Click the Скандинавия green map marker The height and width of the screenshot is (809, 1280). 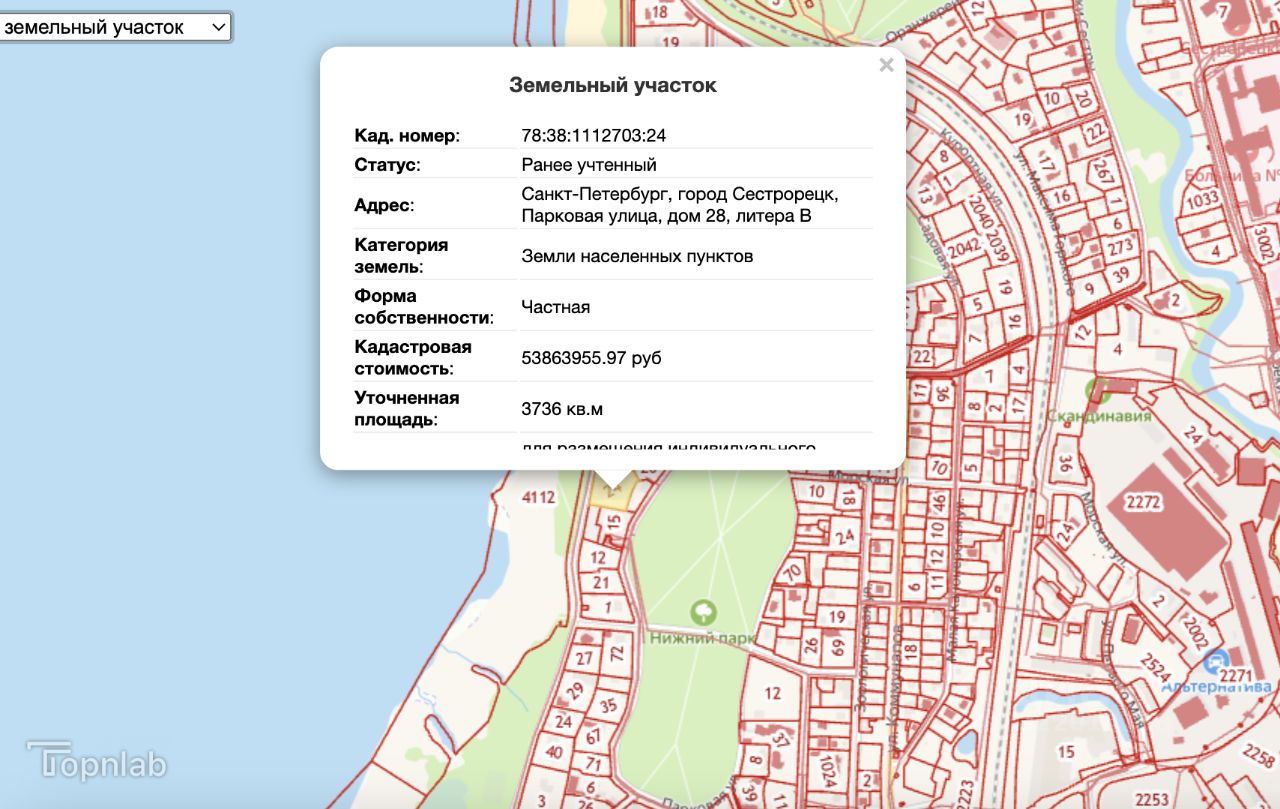1099,387
